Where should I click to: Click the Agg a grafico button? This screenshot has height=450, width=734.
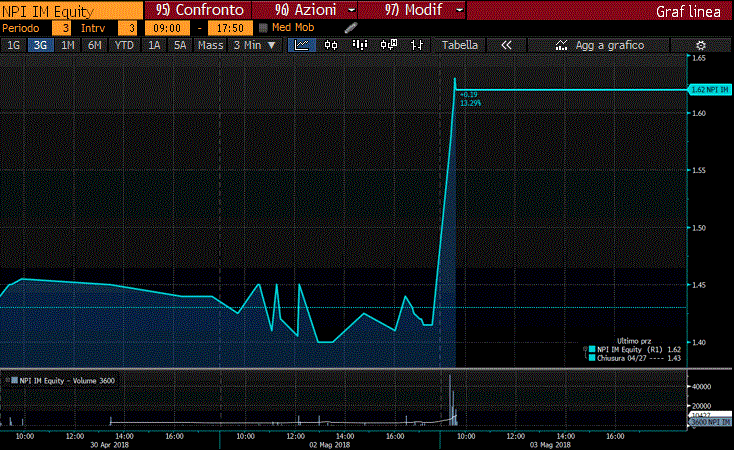(x=600, y=45)
